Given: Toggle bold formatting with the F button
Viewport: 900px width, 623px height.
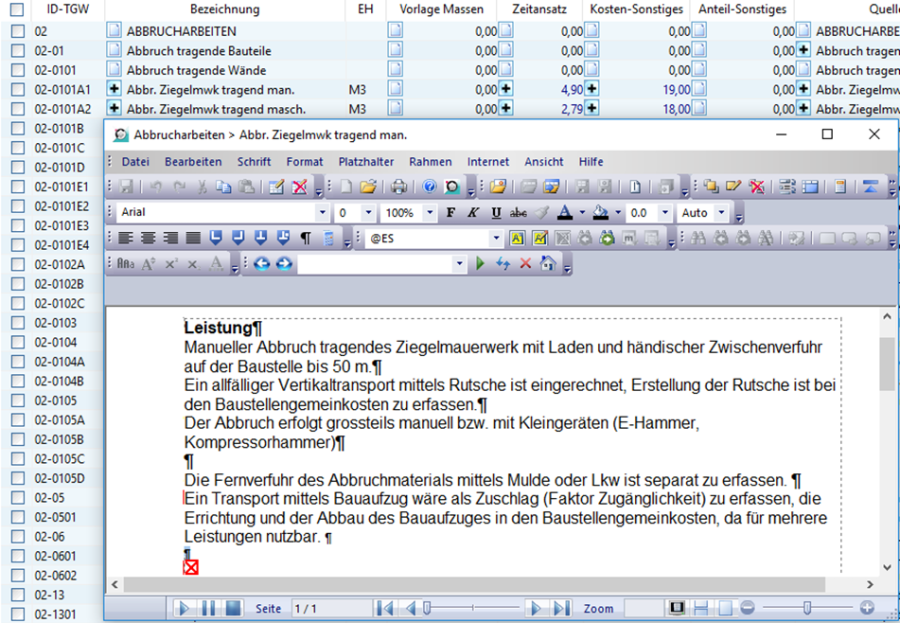Looking at the screenshot, I should [451, 213].
